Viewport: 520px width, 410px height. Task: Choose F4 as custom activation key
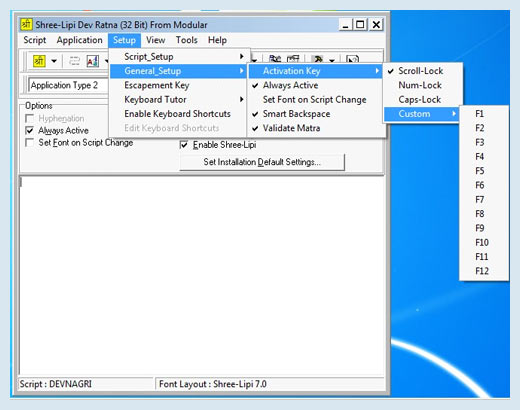(x=484, y=157)
